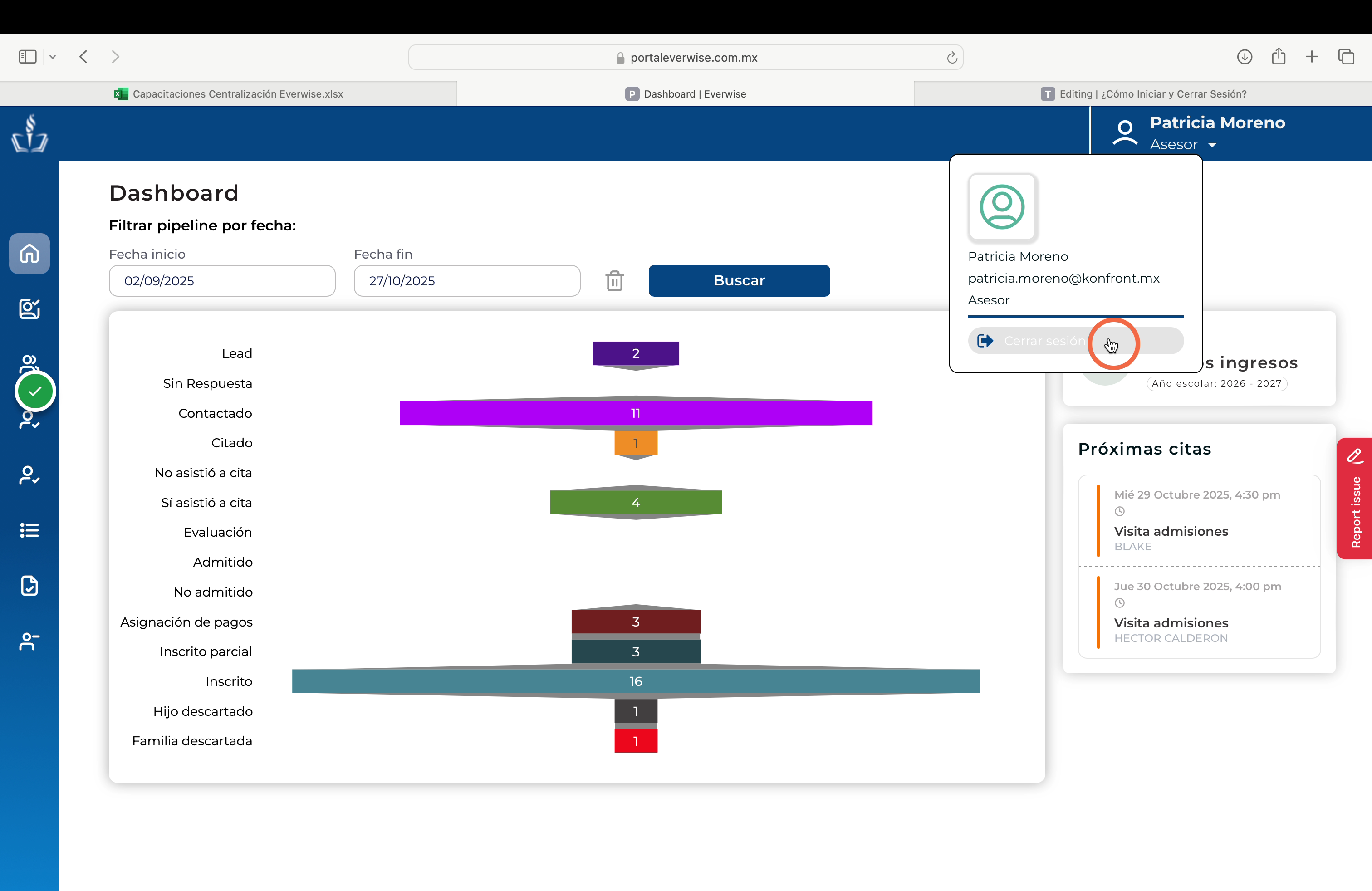
Task: Open the bulleted list sidebar icon
Action: [x=29, y=530]
